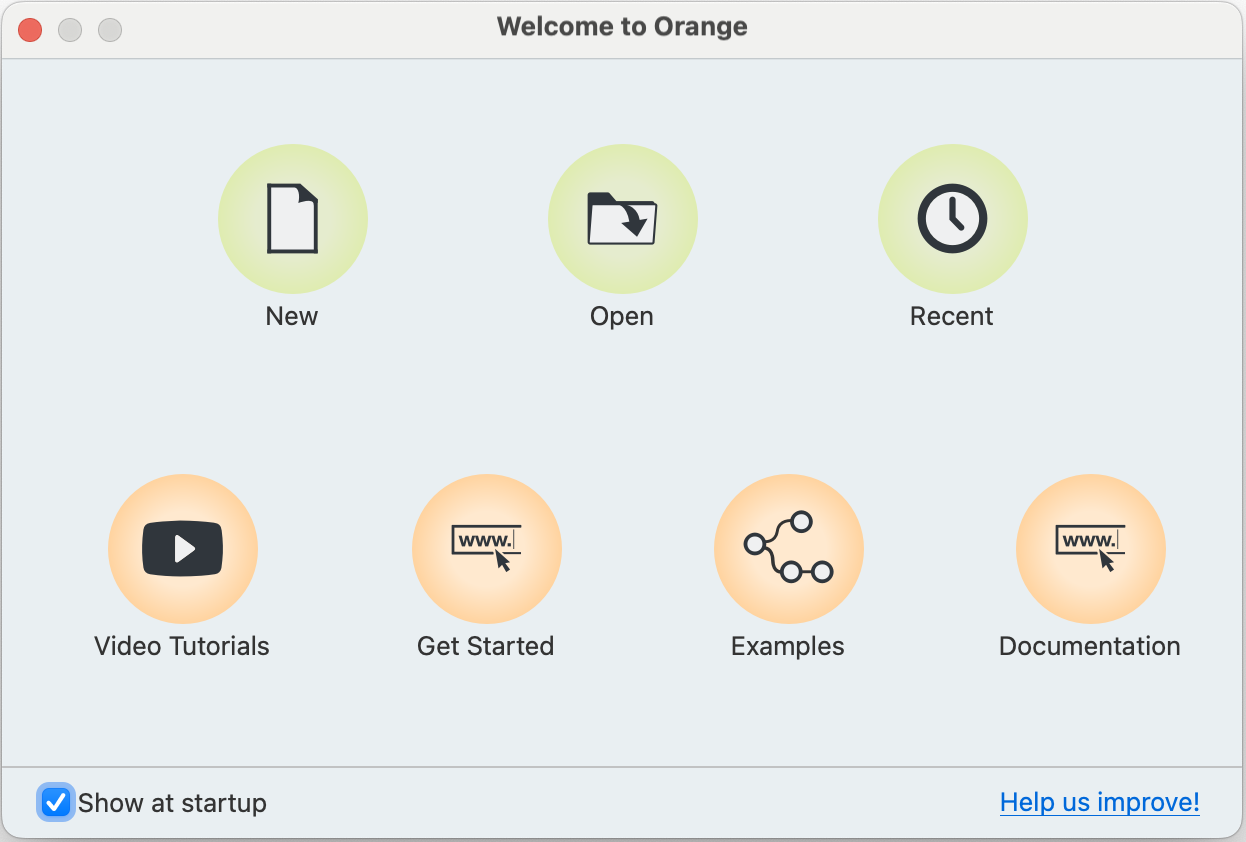
Task: Launch Video Tutorials play icon
Action: (182, 549)
